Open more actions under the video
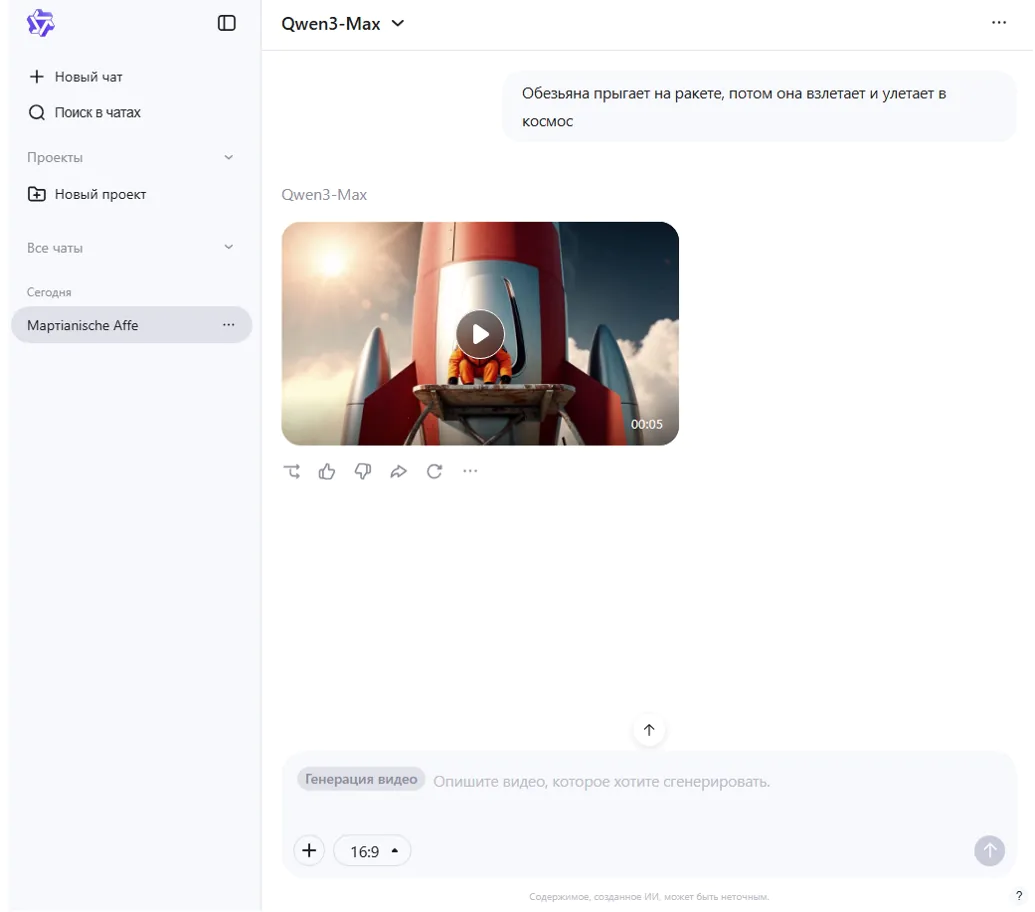This screenshot has width=1035, height=912. tap(470, 471)
